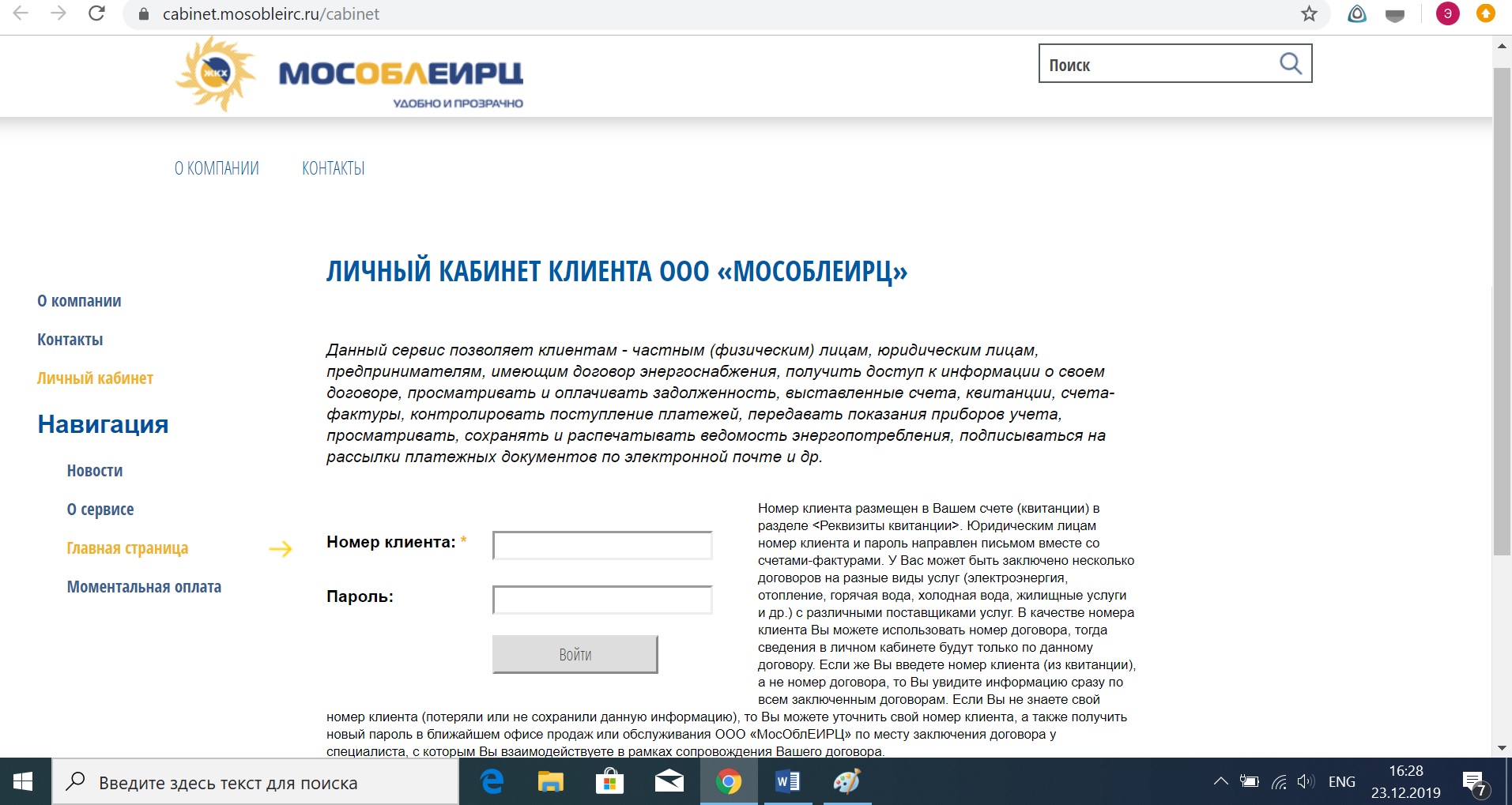1512x805 pixels.
Task: Click the search magnifier icon
Action: coord(1290,63)
